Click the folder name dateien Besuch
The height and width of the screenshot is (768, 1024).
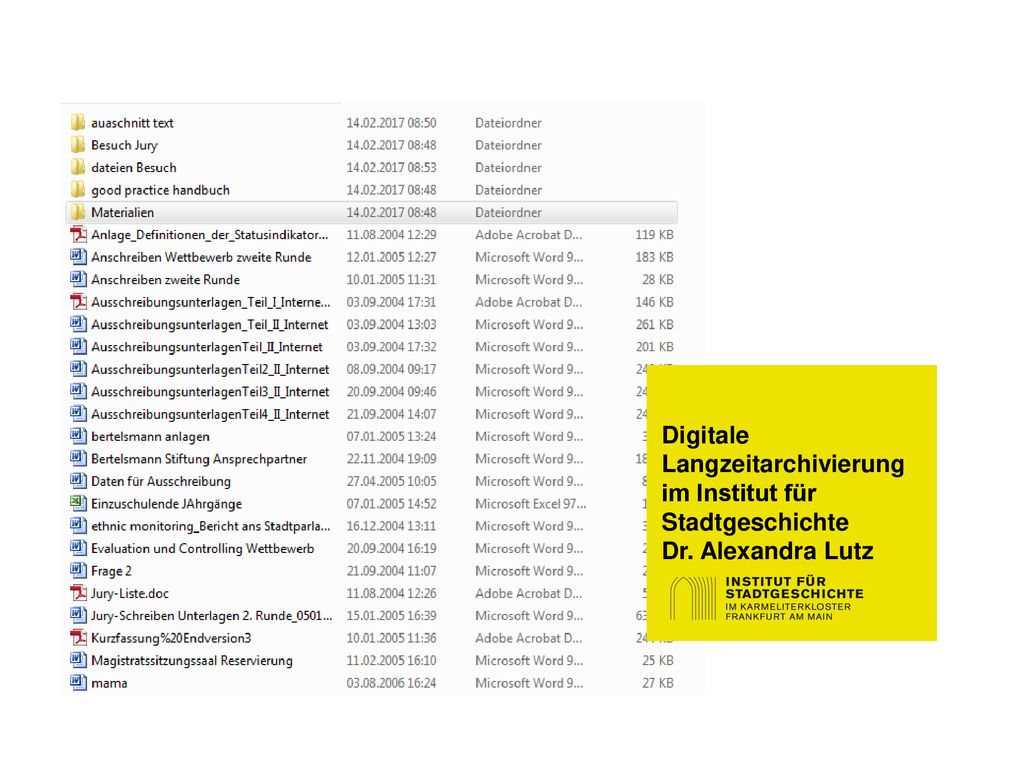134,168
